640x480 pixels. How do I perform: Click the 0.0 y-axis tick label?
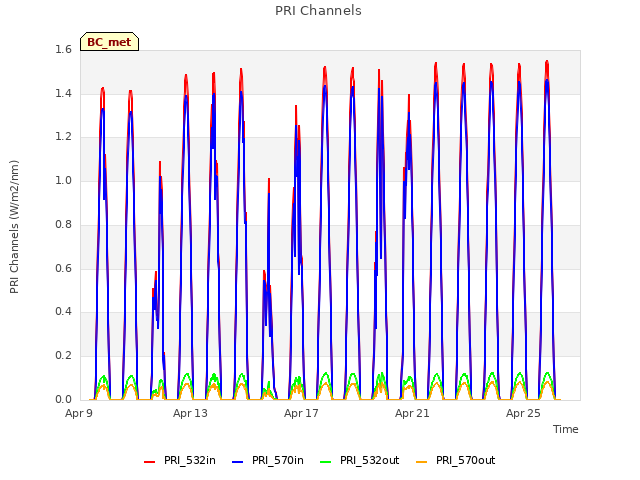tap(63, 399)
